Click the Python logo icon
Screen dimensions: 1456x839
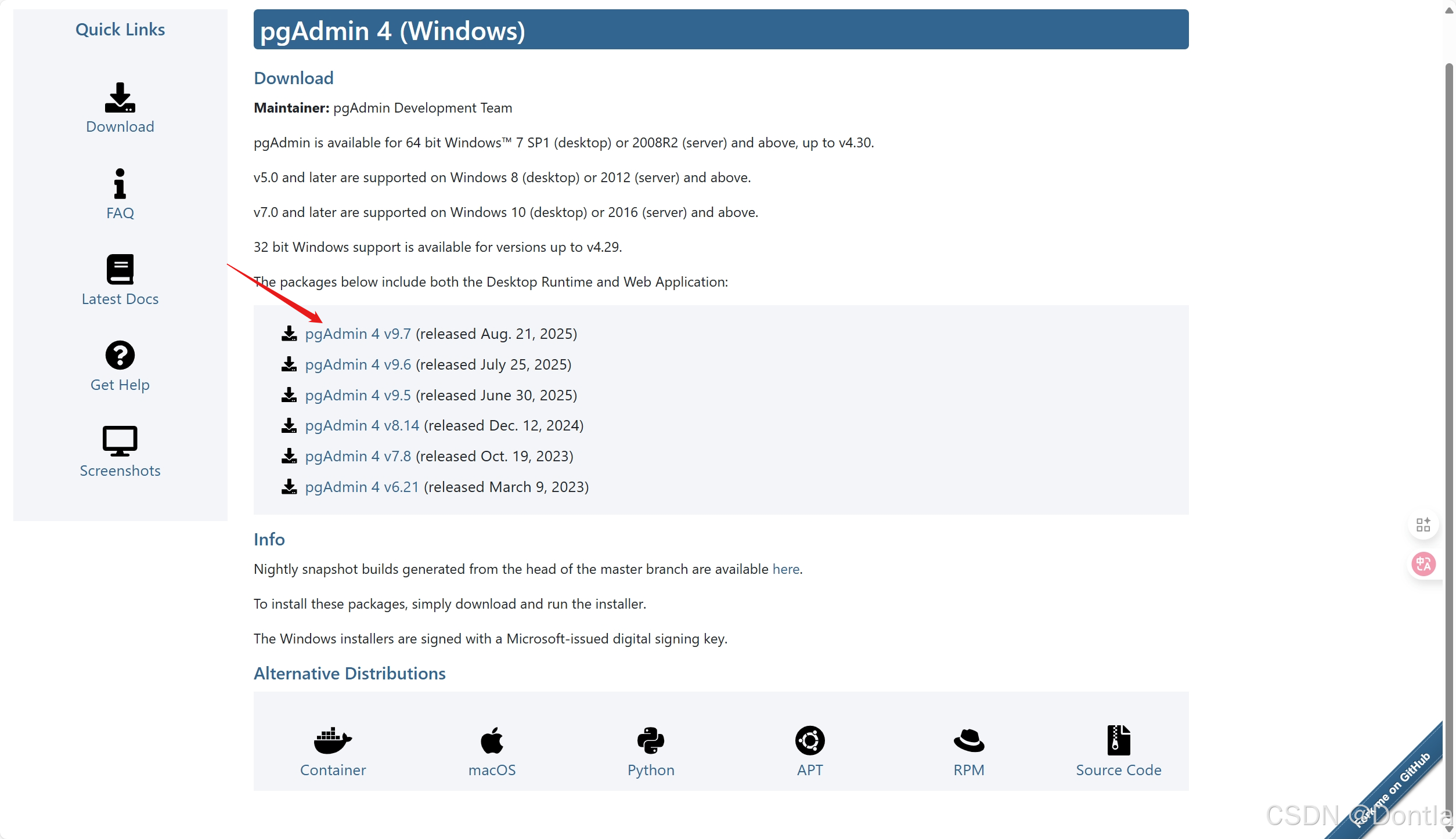click(651, 740)
